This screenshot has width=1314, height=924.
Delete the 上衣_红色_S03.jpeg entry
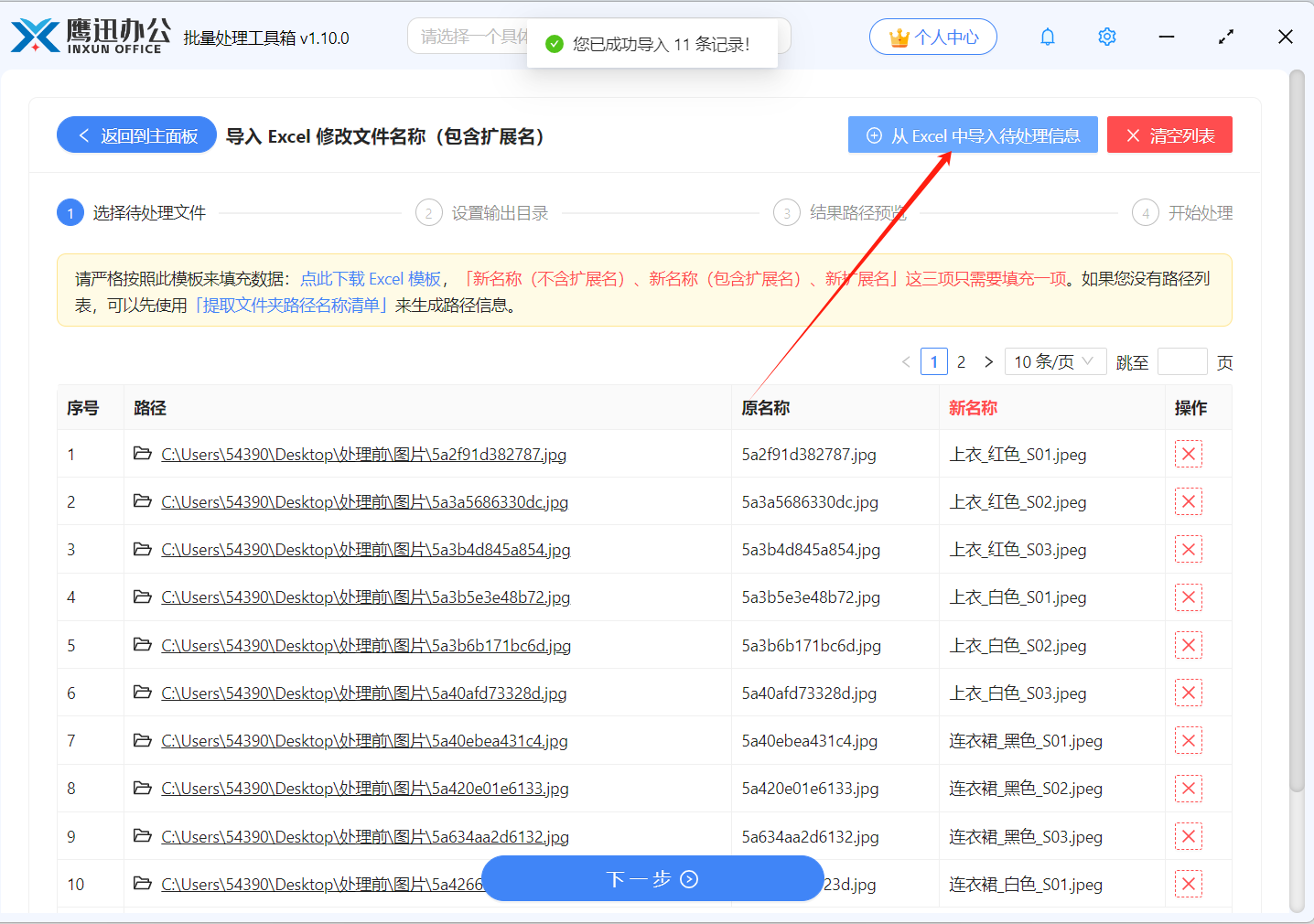(x=1188, y=549)
